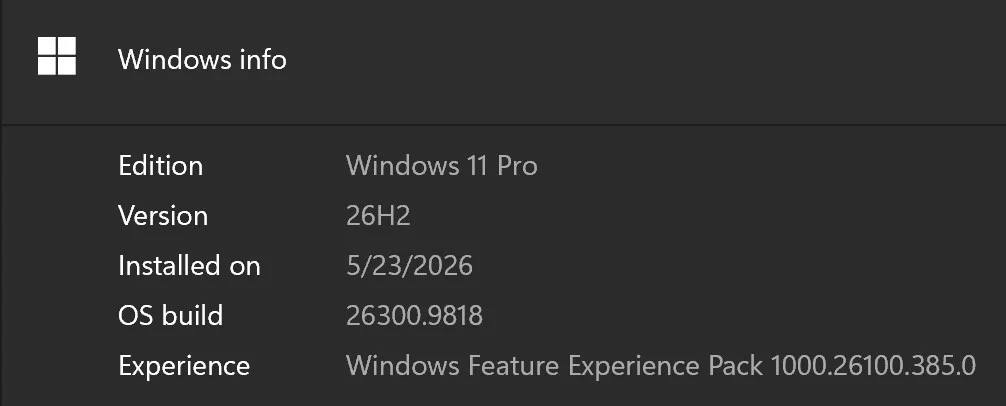Select the "Windows info" heading text
The width and height of the screenshot is (1006, 406).
click(x=202, y=60)
